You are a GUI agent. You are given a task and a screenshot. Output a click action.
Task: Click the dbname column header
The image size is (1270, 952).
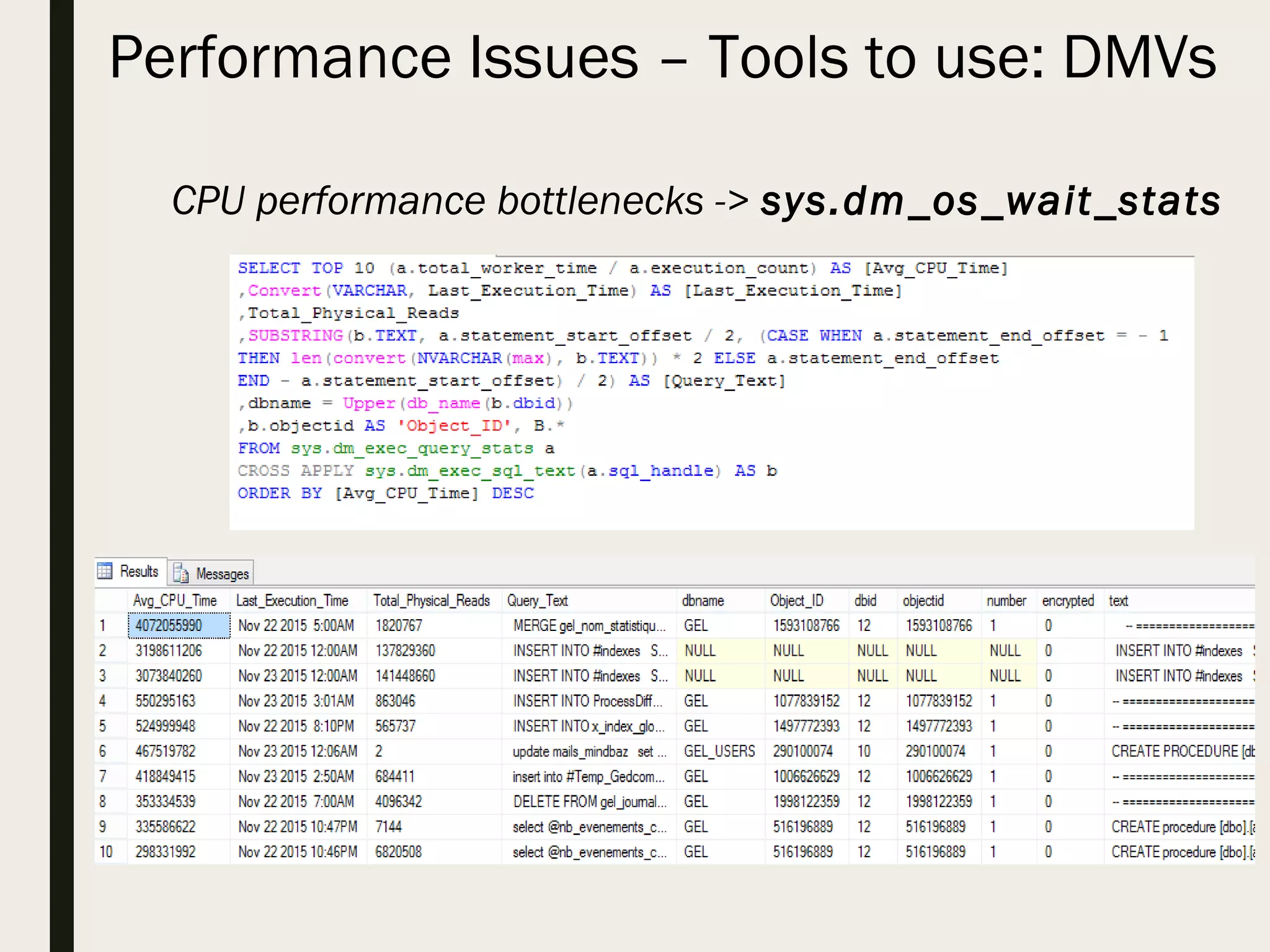(703, 601)
